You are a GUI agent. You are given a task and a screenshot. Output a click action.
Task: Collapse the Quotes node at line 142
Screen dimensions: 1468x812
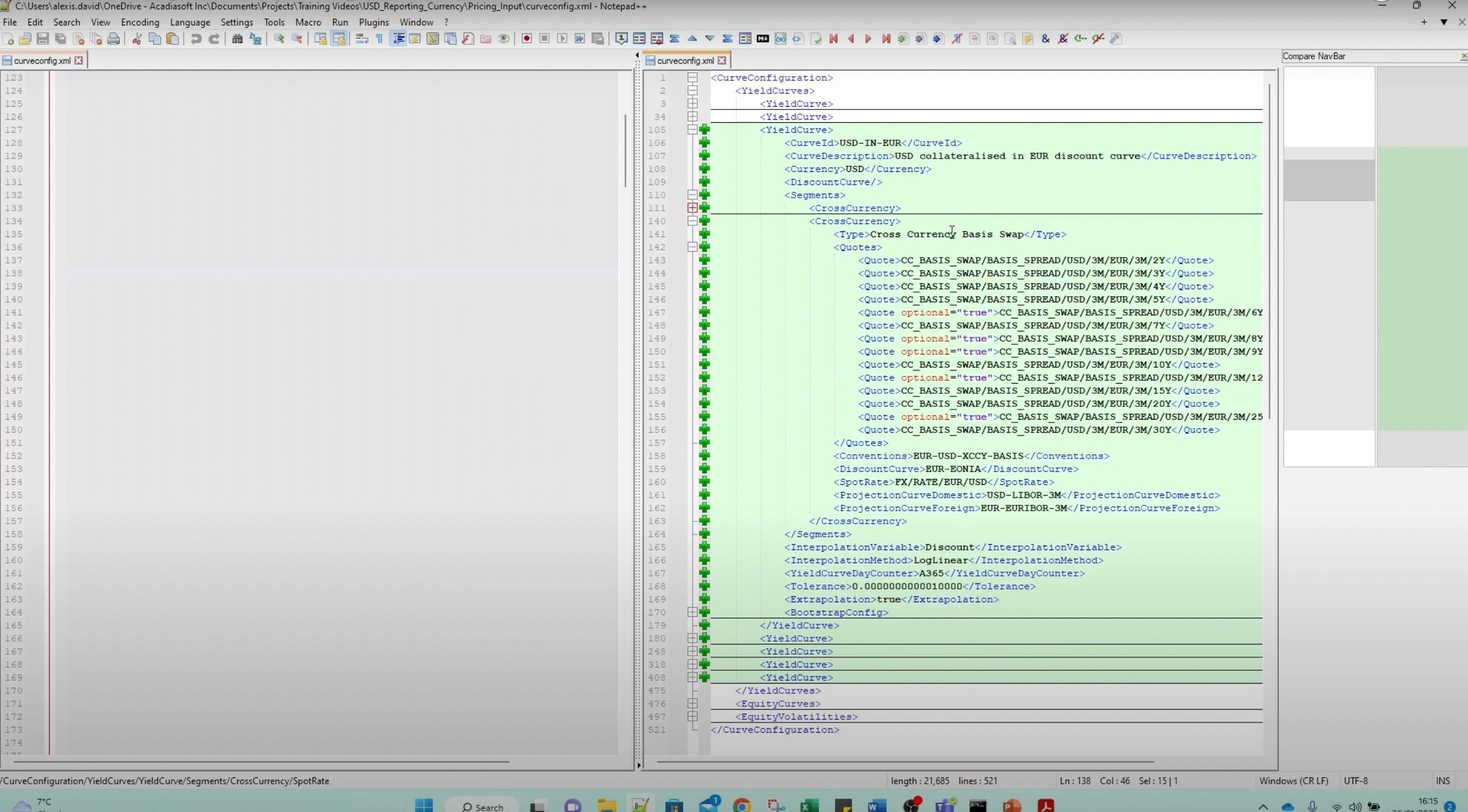point(692,247)
